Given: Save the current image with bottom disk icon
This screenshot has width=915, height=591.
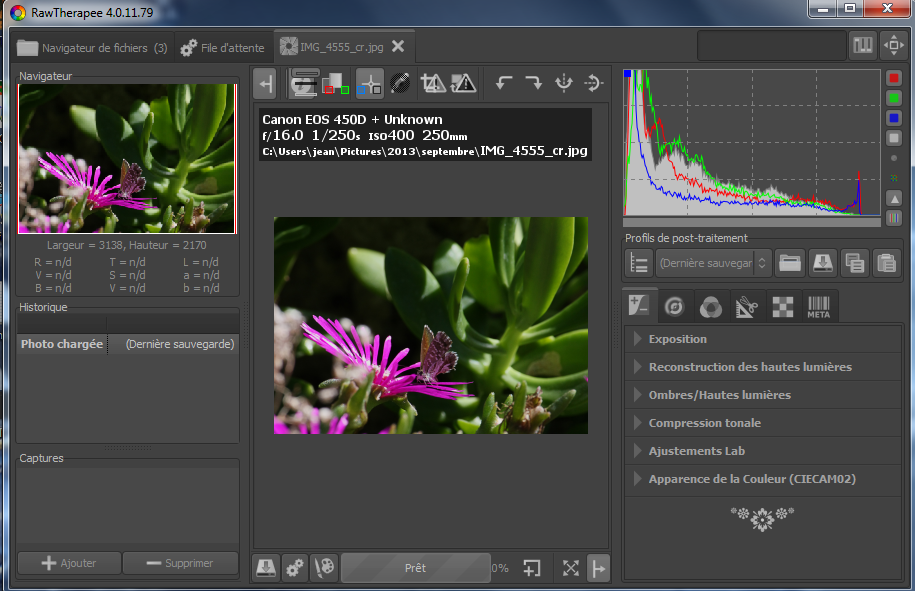Looking at the screenshot, I should pos(266,568).
